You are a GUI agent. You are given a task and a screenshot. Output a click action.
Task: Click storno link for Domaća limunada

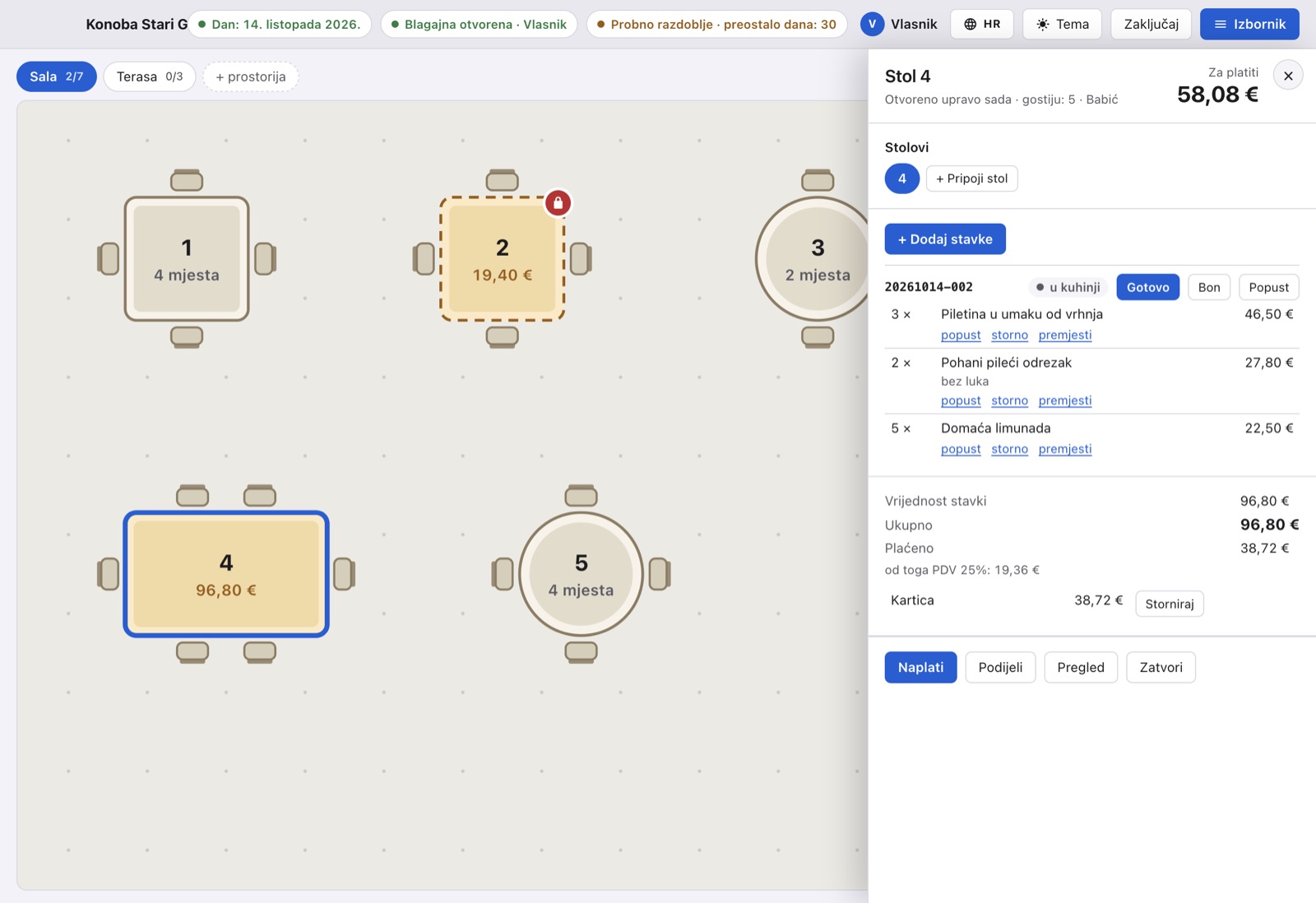click(1009, 449)
